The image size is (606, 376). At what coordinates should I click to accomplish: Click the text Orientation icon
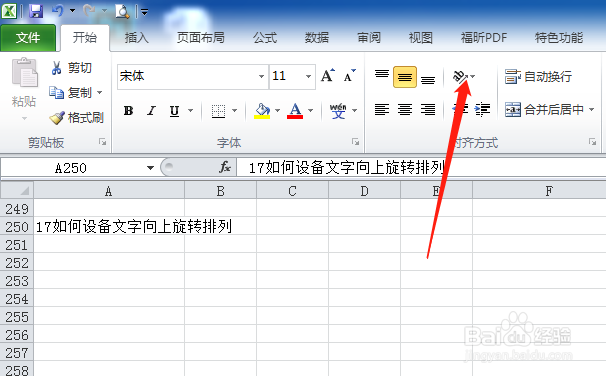coord(460,77)
